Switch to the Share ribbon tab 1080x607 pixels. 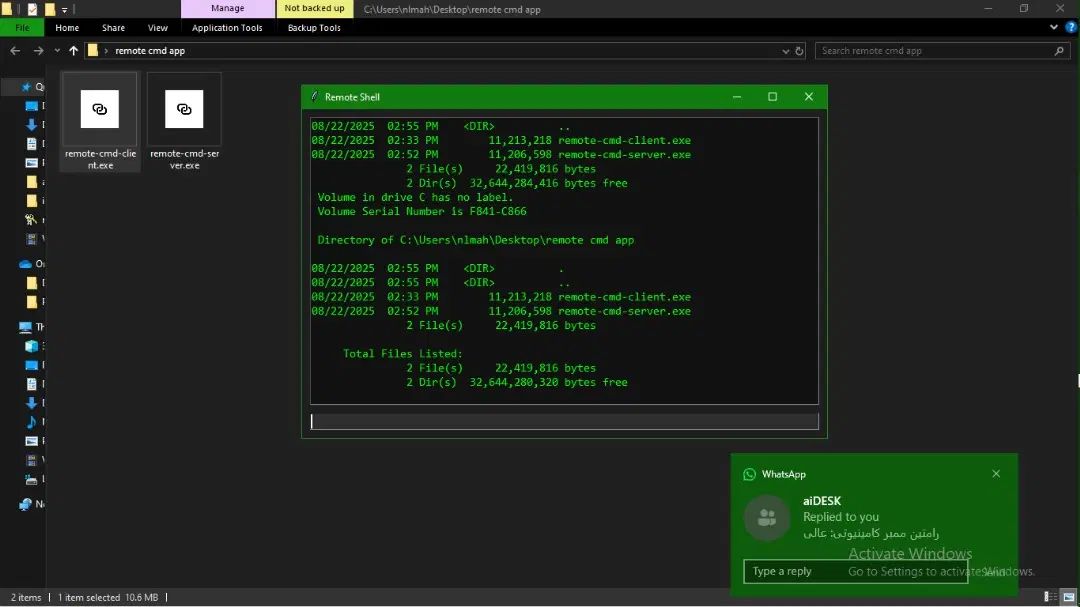coord(113,28)
